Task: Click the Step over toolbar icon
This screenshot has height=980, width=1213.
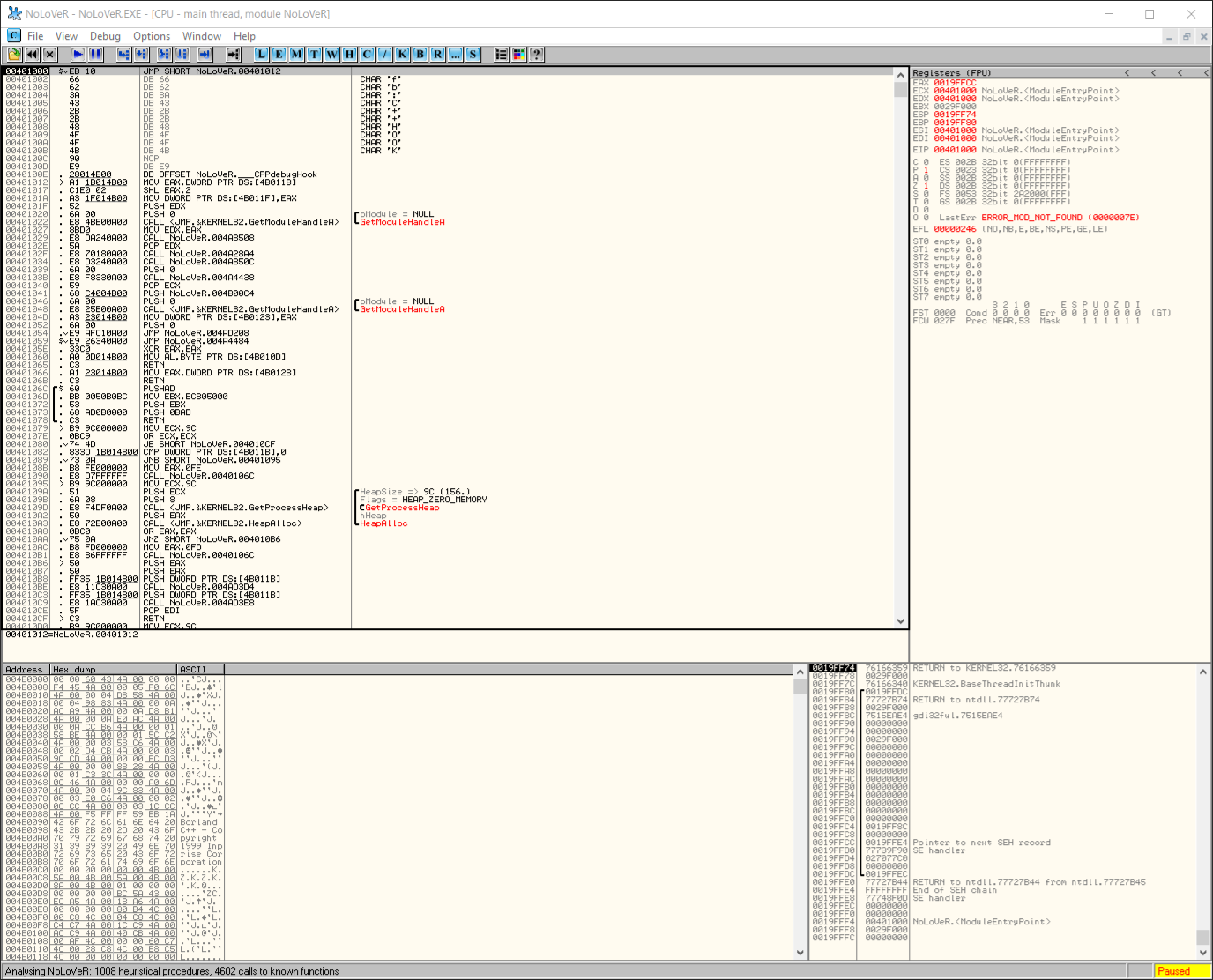Action: click(x=142, y=54)
